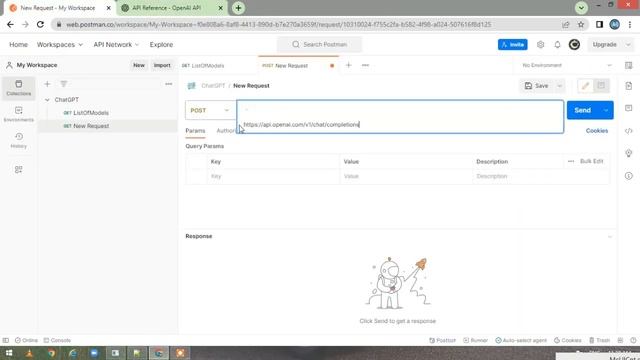Image resolution: width=640 pixels, height=360 pixels.
Task: Open Postbot in status bar
Action: point(442,340)
